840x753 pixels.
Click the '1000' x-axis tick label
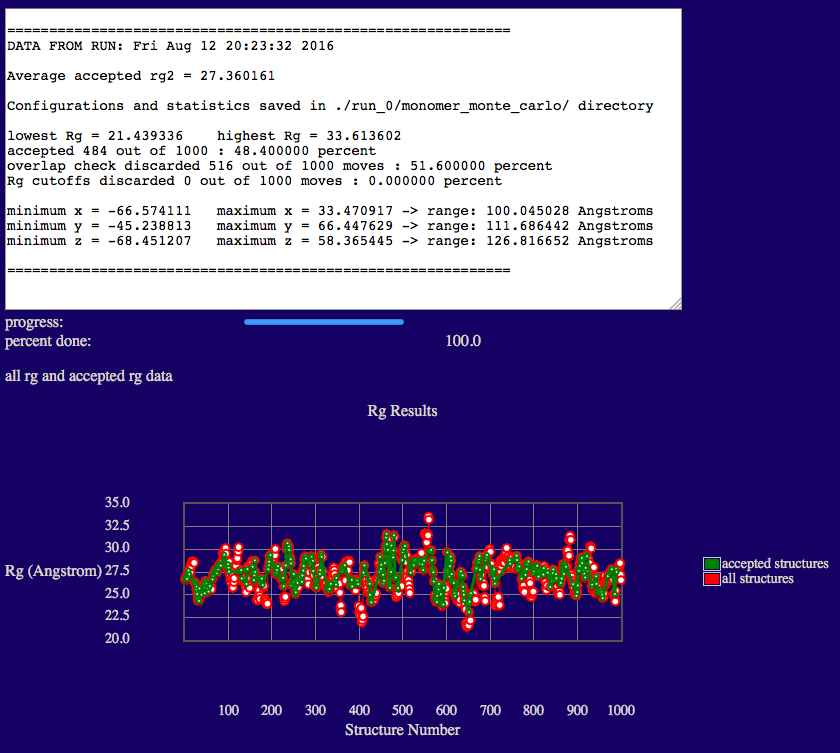[x=621, y=710]
